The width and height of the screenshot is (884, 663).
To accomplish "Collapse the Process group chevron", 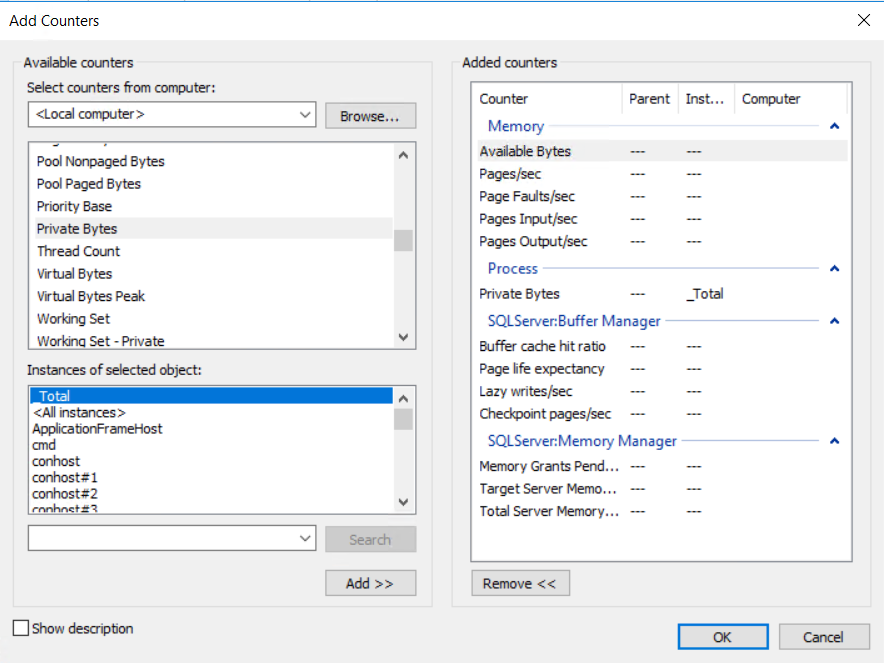I will [834, 269].
